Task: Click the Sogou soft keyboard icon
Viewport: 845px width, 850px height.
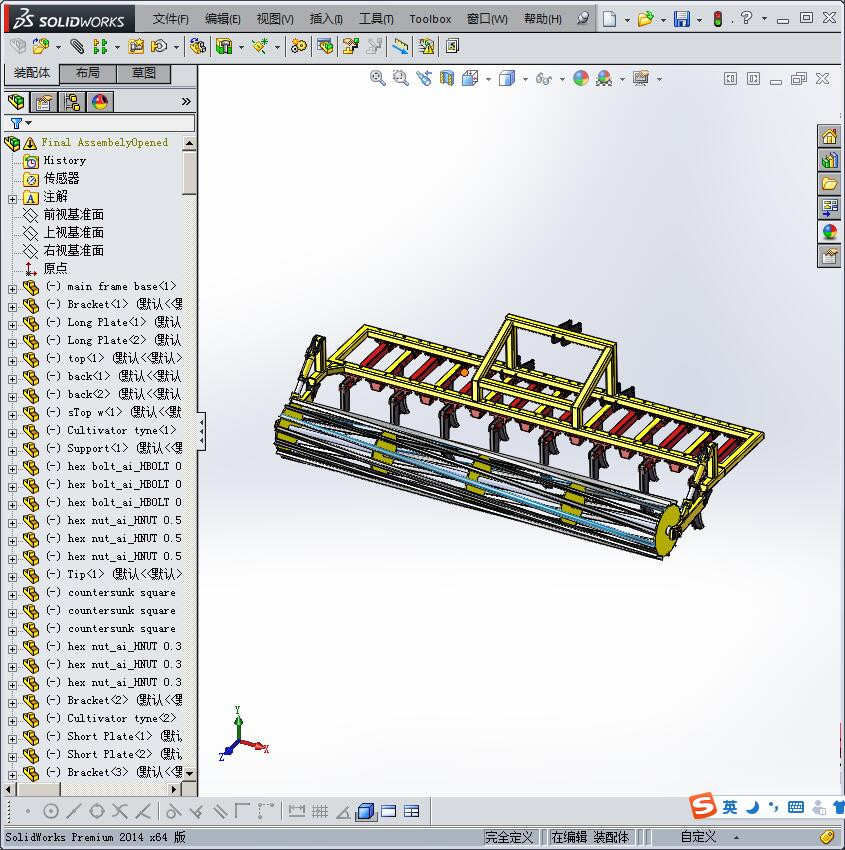Action: pyautogui.click(x=796, y=807)
